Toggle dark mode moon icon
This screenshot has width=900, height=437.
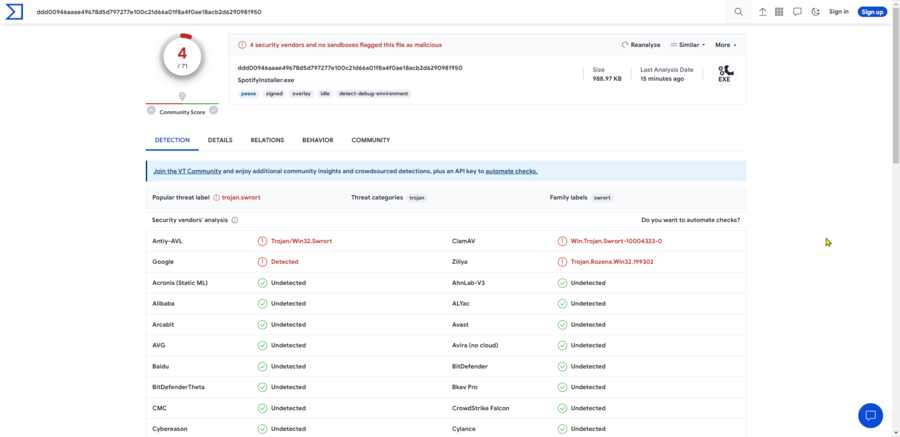(x=815, y=11)
